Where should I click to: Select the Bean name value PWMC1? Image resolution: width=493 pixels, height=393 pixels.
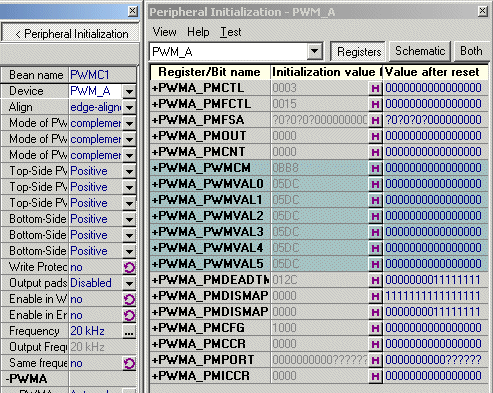(x=90, y=75)
